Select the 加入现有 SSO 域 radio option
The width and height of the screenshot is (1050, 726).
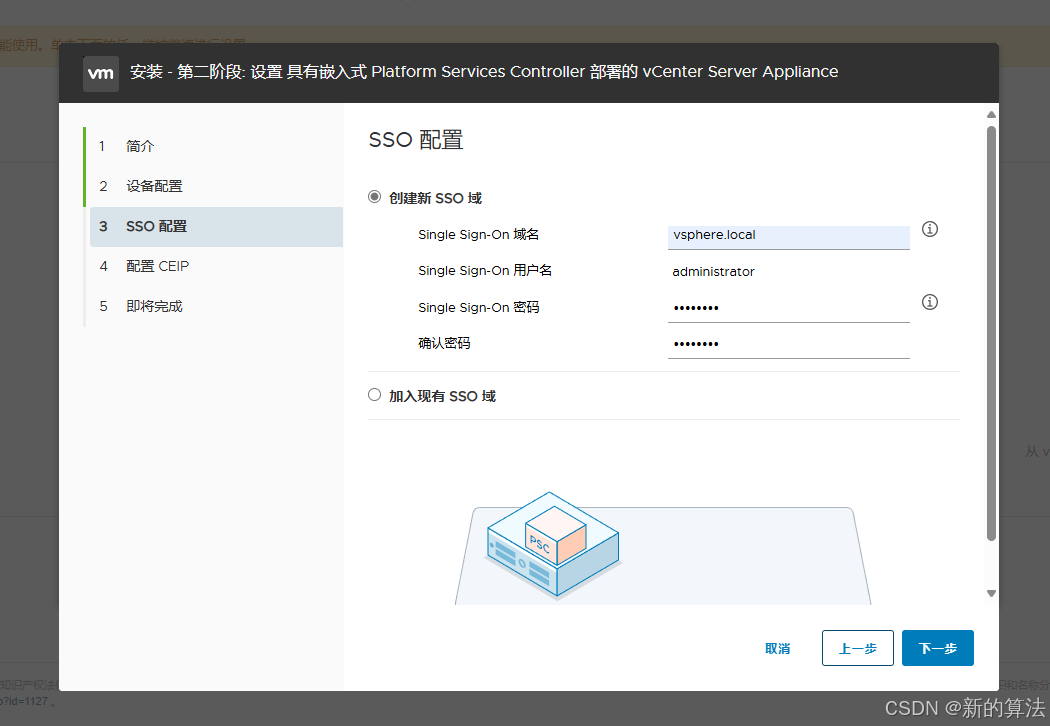374,395
